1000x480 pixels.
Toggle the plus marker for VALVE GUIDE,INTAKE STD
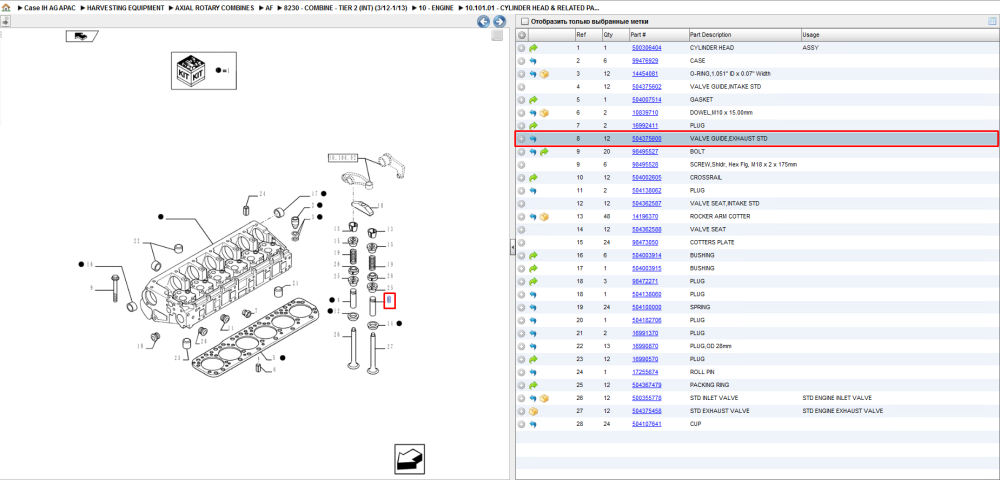tap(522, 87)
